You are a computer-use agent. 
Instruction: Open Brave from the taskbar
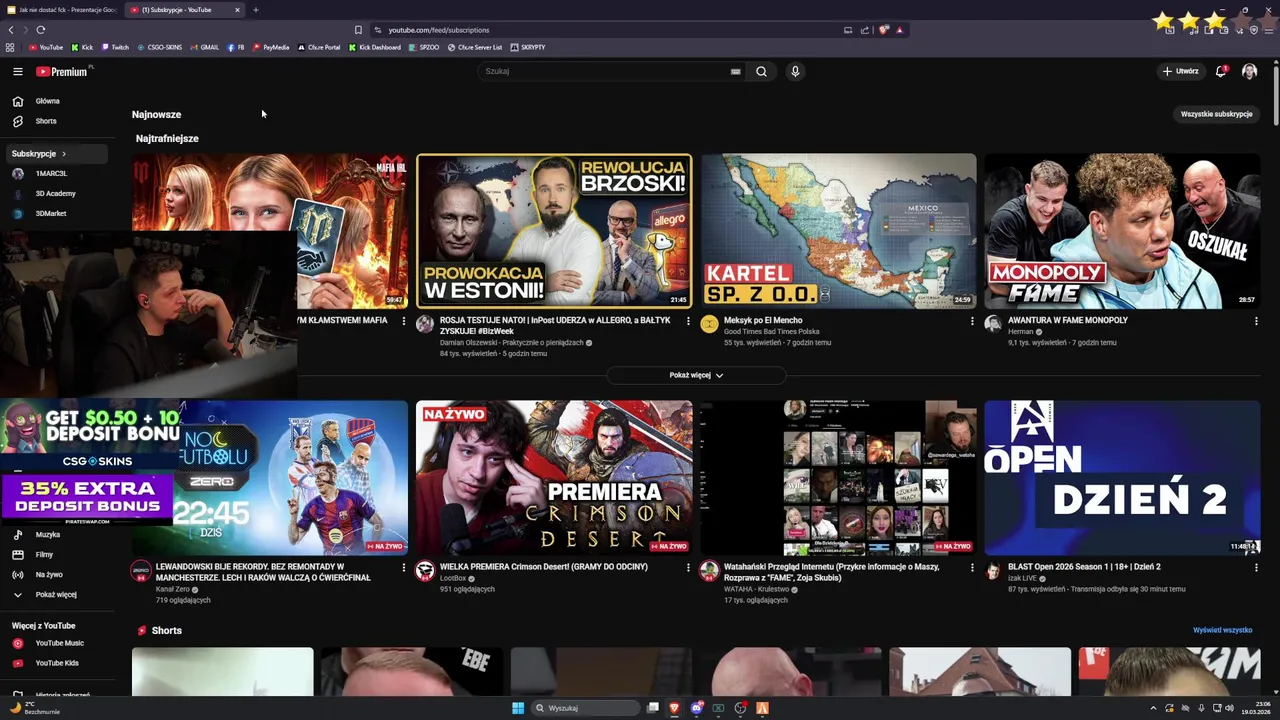pos(674,708)
